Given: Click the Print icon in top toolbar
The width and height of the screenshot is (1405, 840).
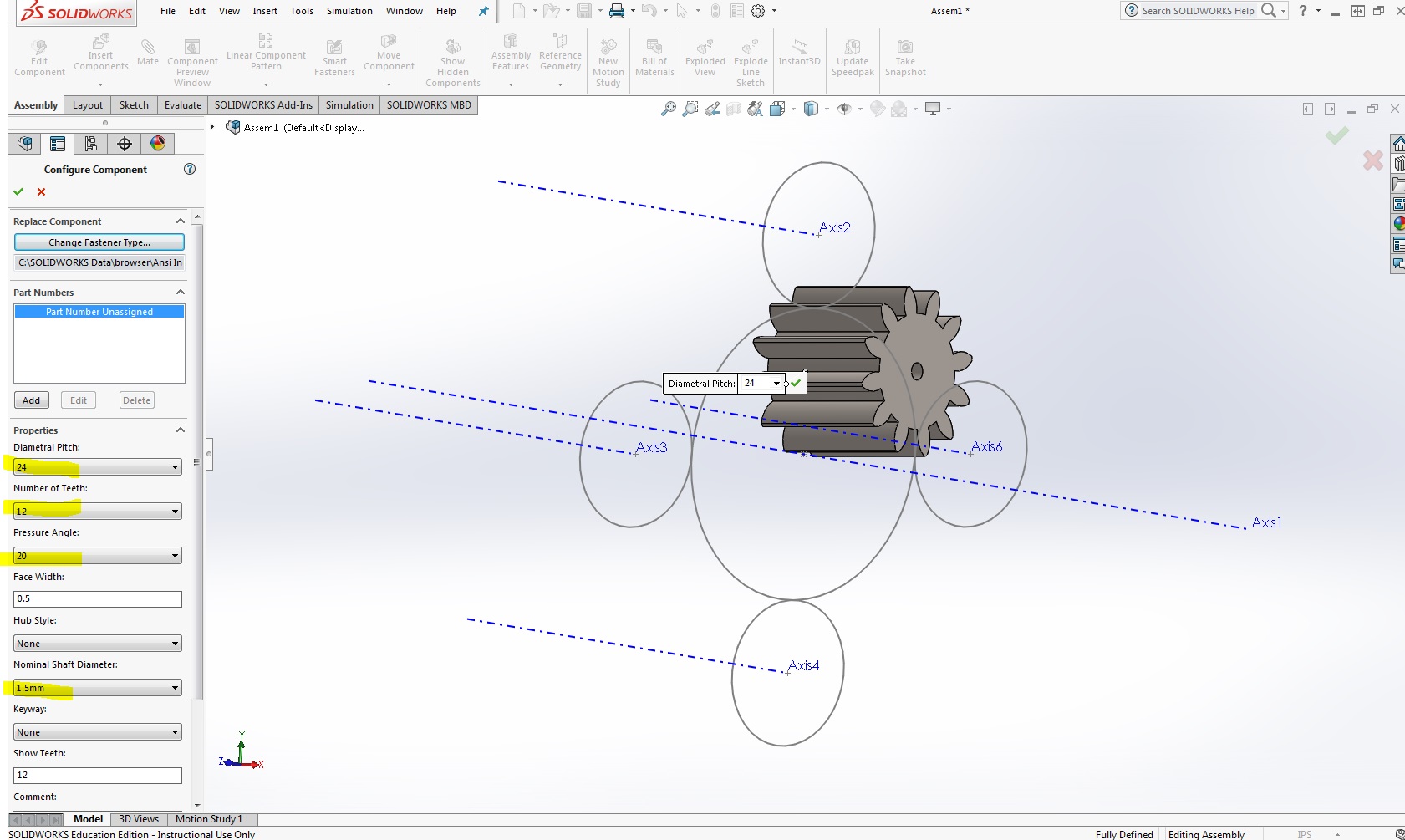Looking at the screenshot, I should [x=617, y=11].
